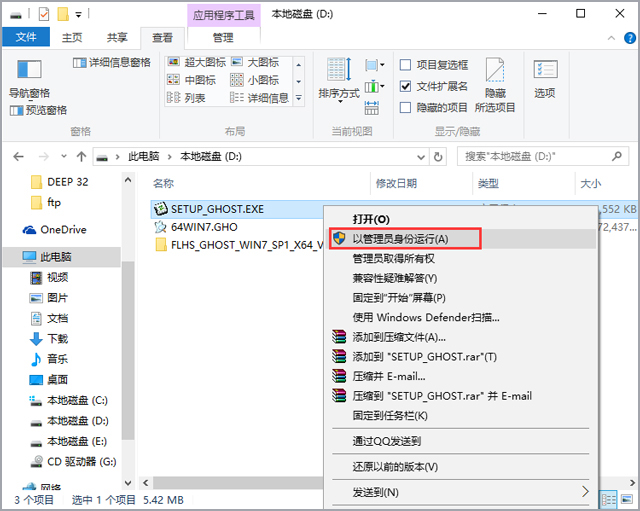Open the Videos library
The width and height of the screenshot is (640, 511).
[49, 278]
